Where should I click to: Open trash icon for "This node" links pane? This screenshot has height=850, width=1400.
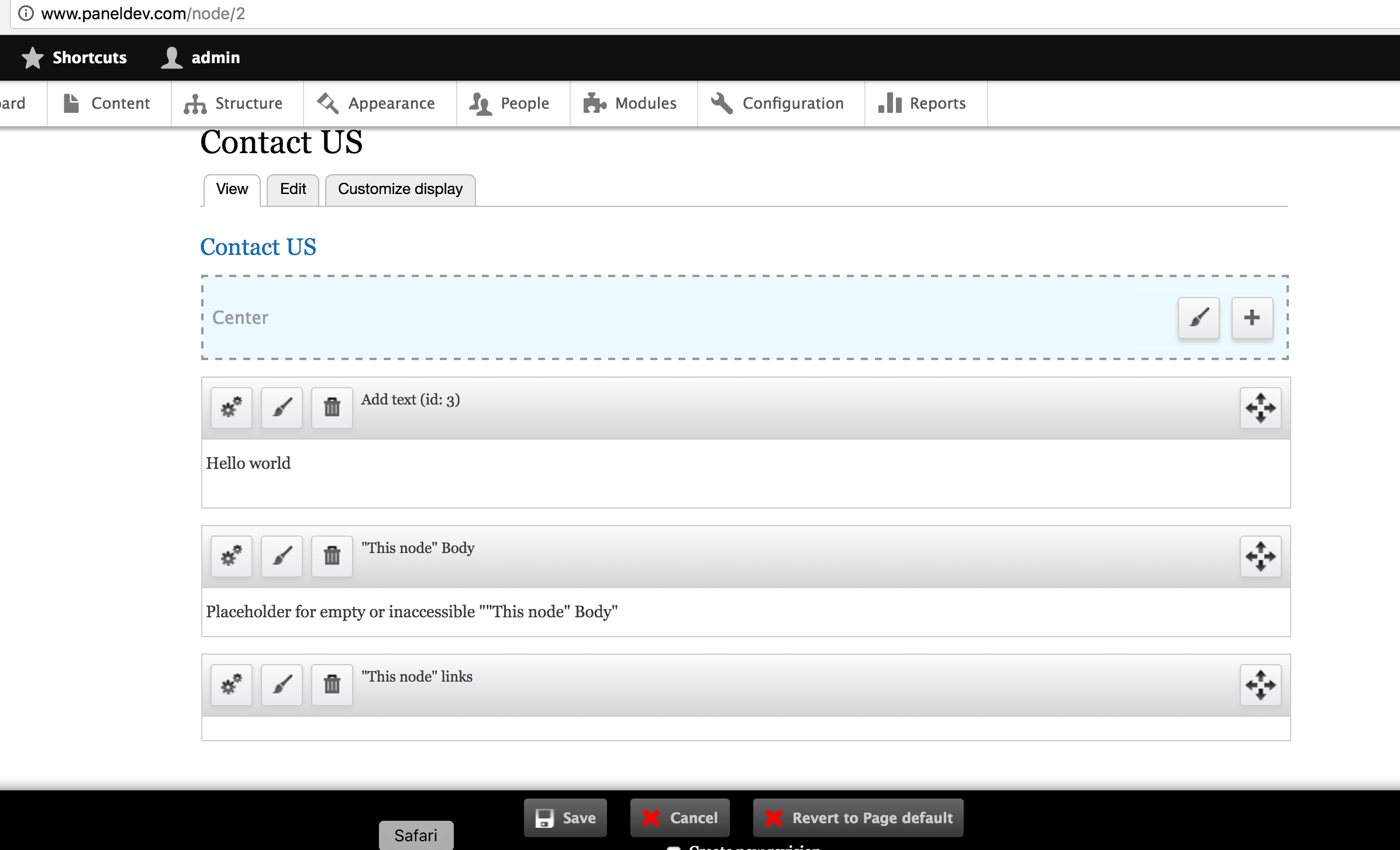(x=332, y=685)
